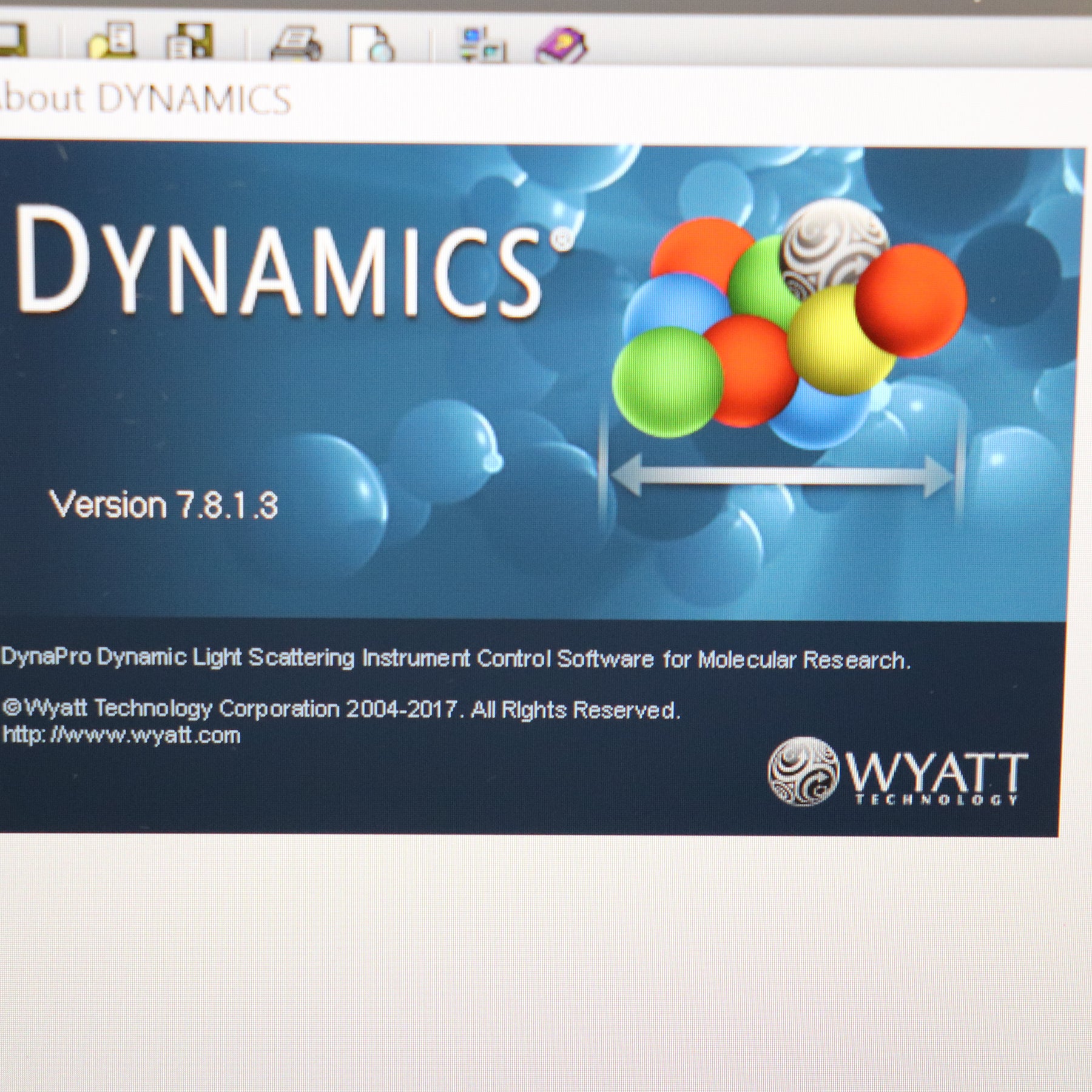
Task: Click the floppy disk with document icon
Action: (190, 41)
